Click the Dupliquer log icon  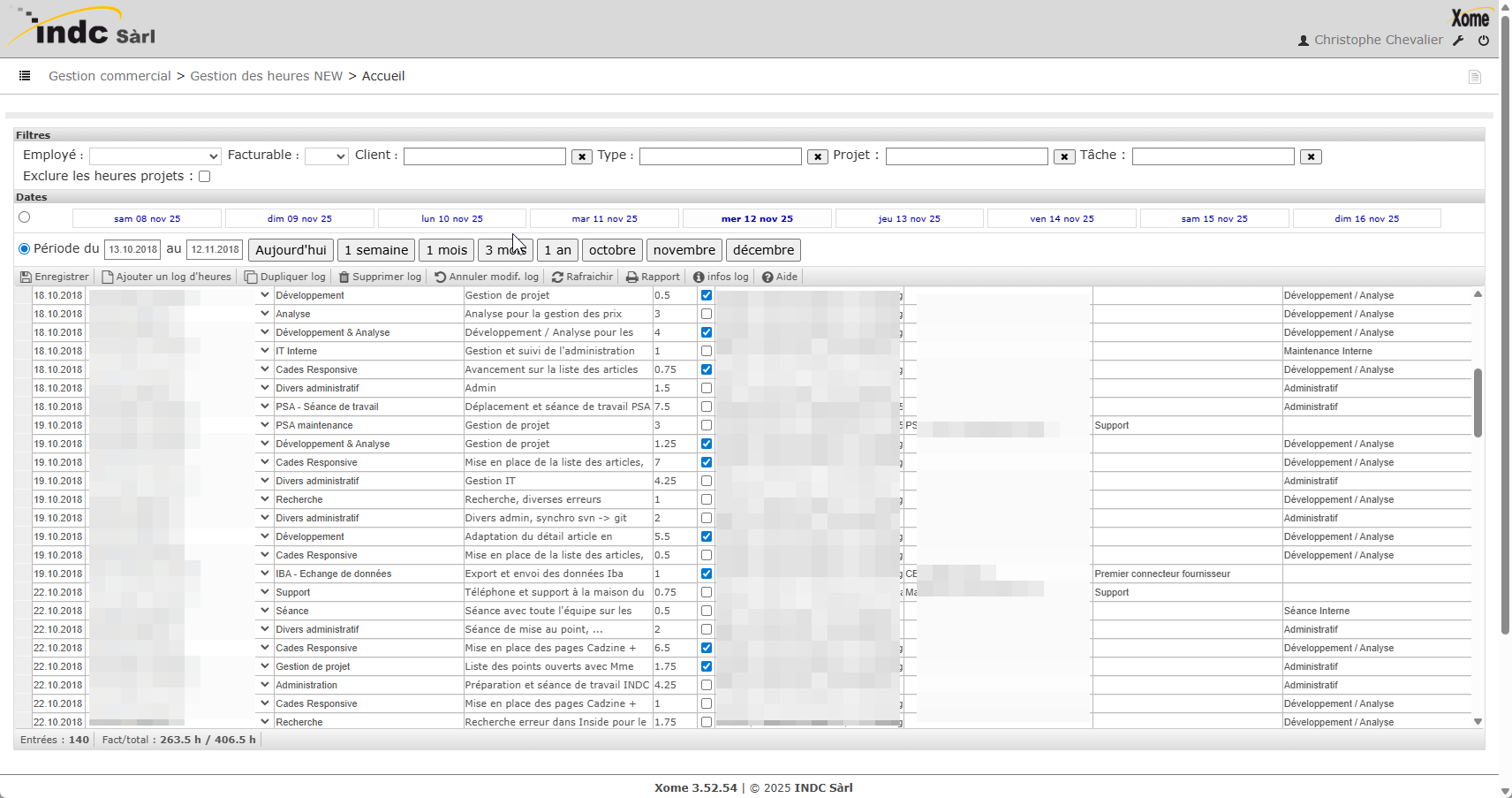(251, 277)
